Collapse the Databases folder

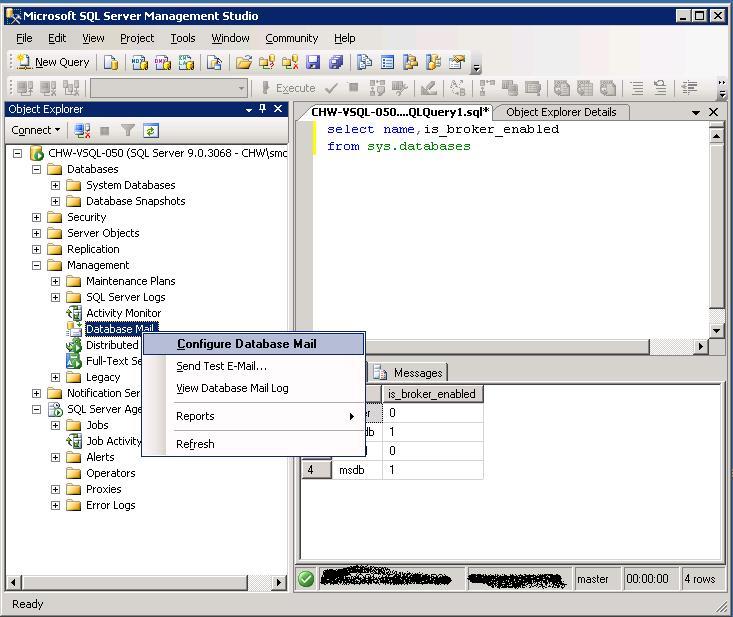36,169
